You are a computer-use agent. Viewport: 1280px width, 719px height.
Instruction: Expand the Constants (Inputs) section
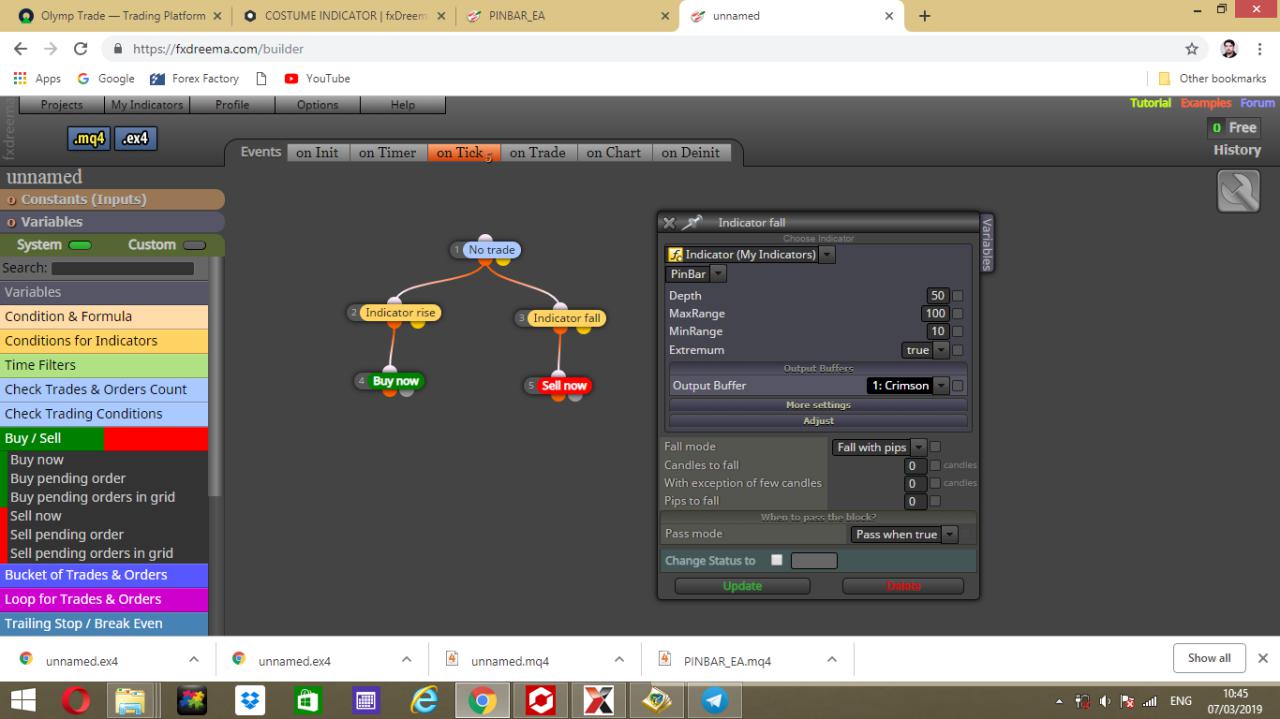coord(112,199)
